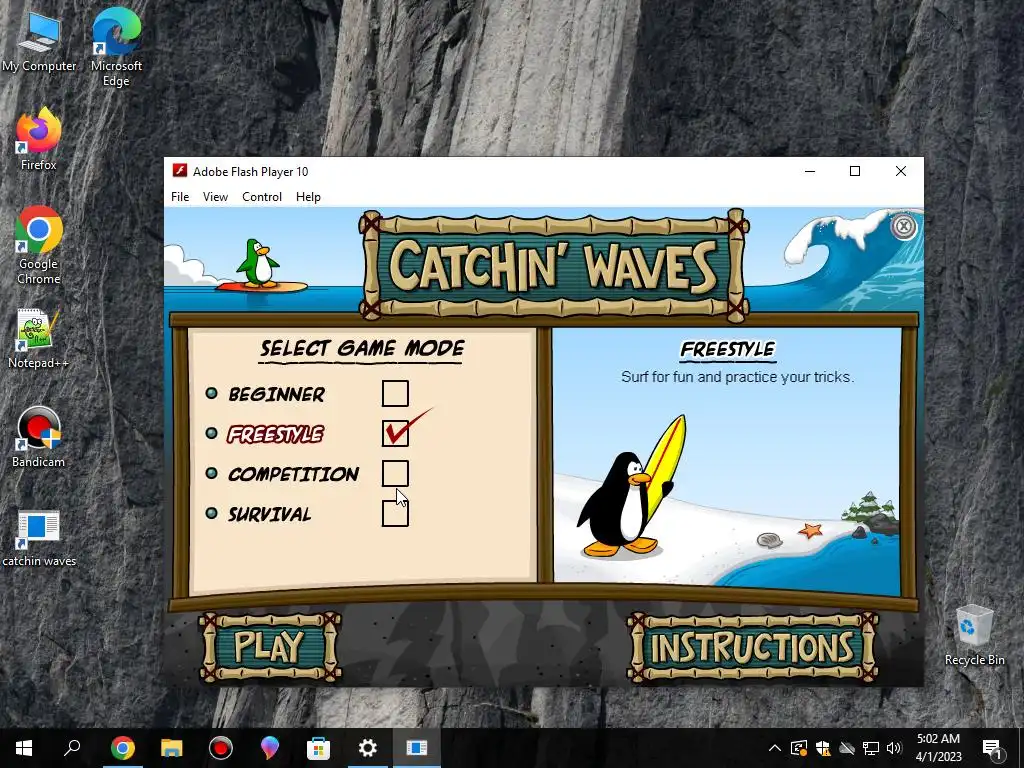Open taskbar search magnifier
The image size is (1024, 768).
(72, 748)
